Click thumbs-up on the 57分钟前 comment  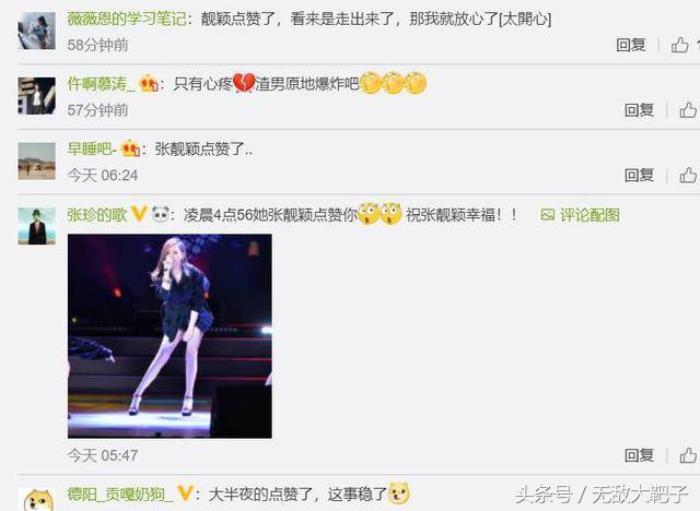coord(688,110)
